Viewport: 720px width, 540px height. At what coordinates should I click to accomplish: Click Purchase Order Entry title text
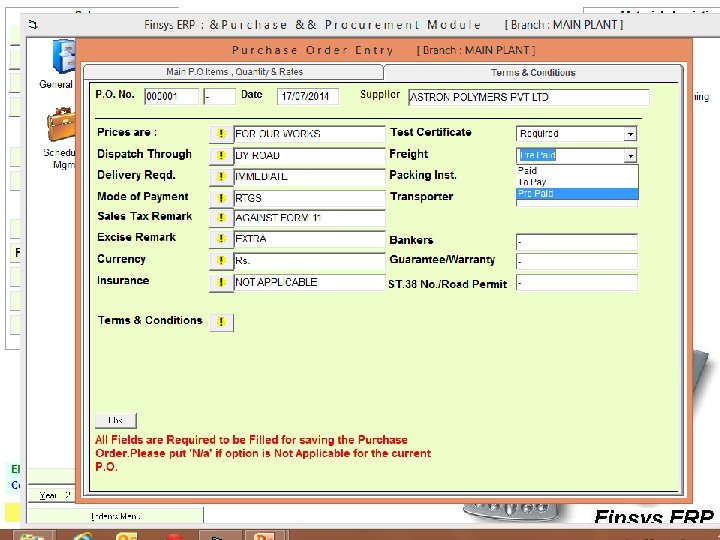point(312,50)
